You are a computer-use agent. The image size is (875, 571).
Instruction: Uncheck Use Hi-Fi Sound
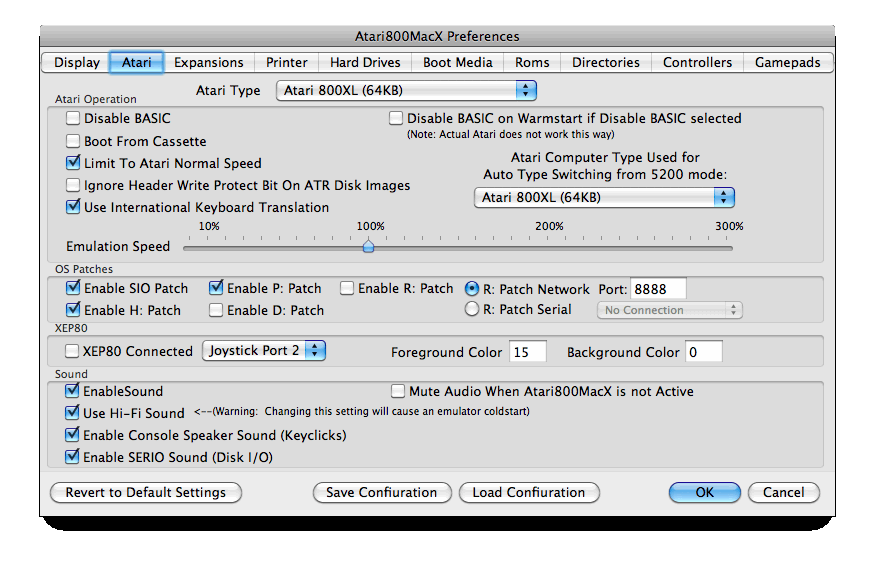[72, 413]
